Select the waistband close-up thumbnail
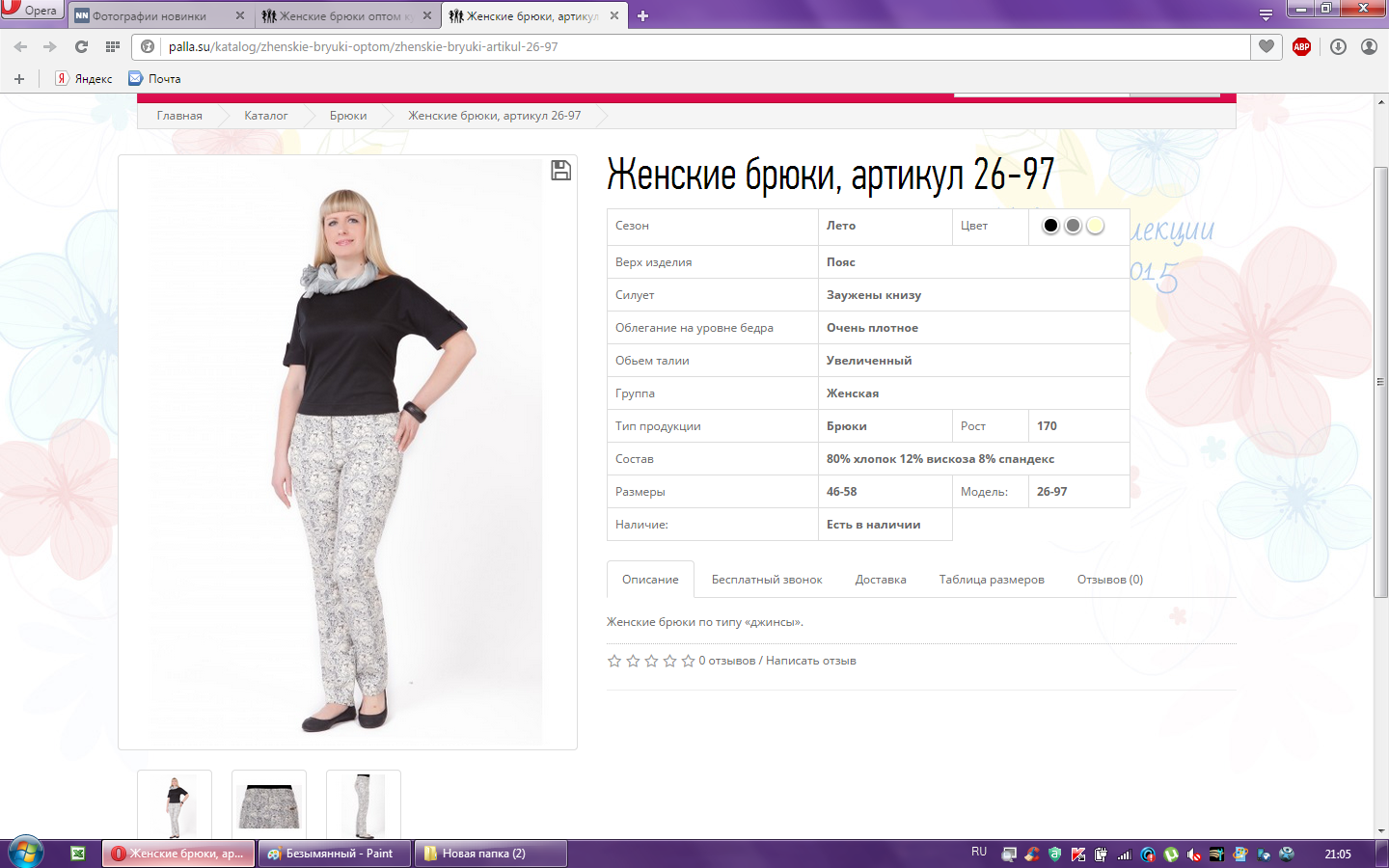The height and width of the screenshot is (868, 1389). pos(269,805)
